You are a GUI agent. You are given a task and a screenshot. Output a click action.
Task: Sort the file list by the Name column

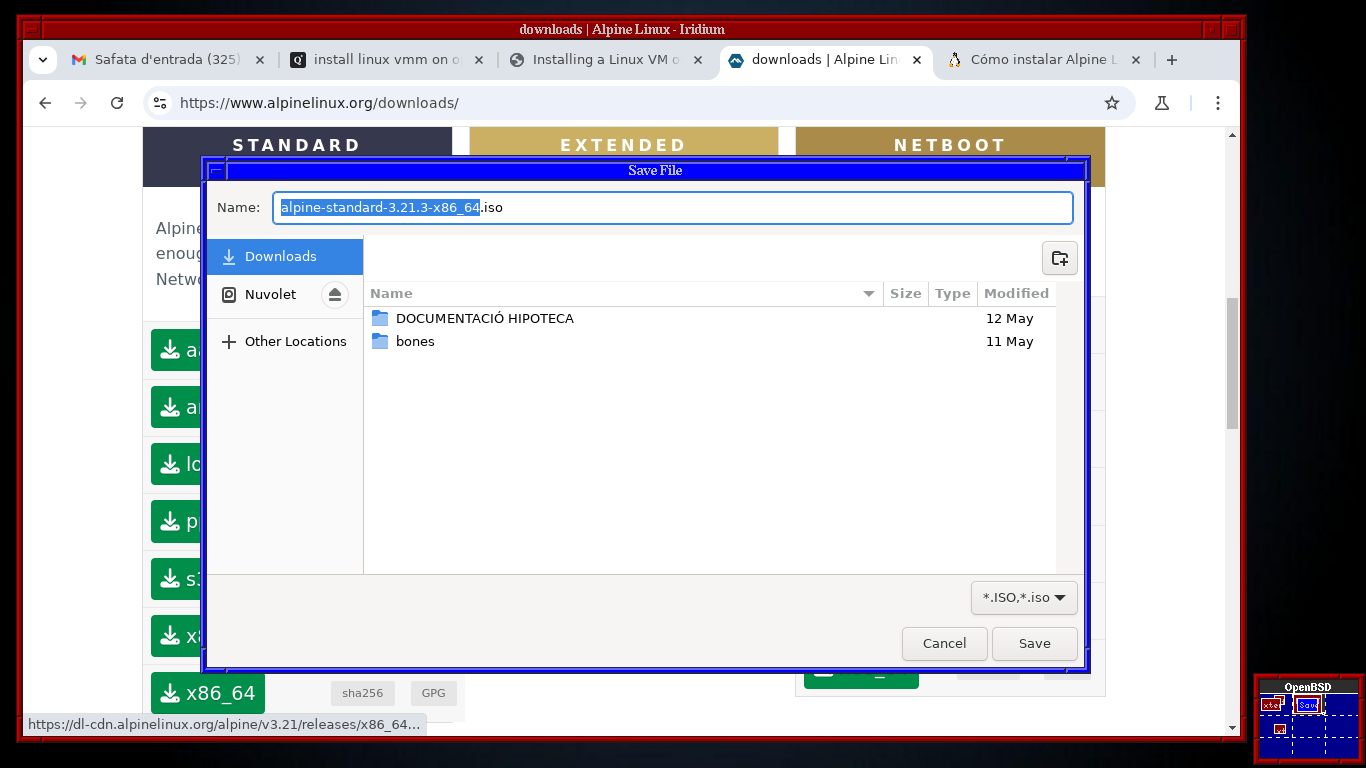click(x=624, y=293)
